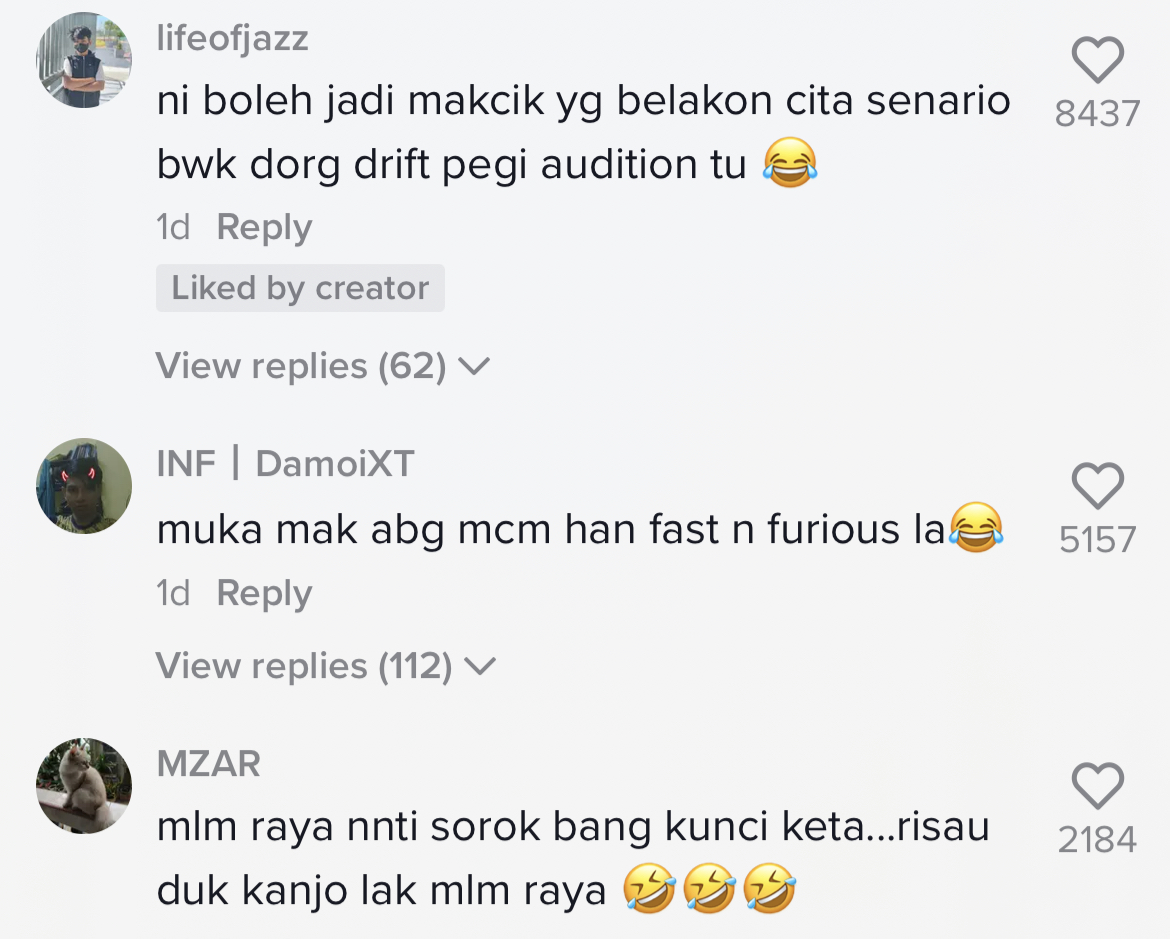1170x939 pixels.
Task: Click the 2184 like count
Action: [x=1097, y=840]
